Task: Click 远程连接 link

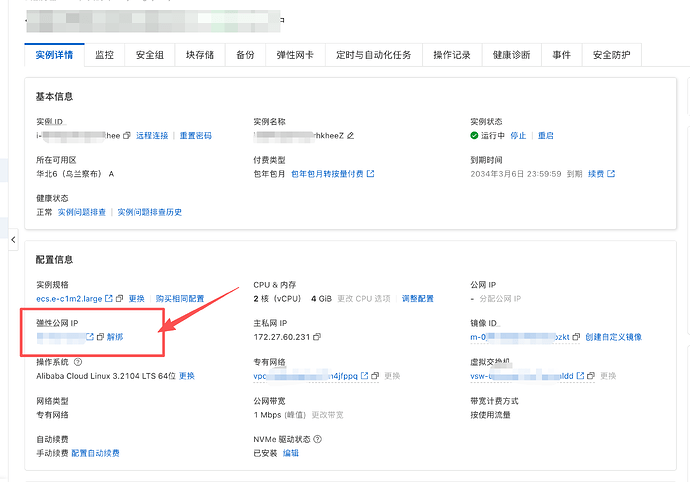Action: click(152, 136)
